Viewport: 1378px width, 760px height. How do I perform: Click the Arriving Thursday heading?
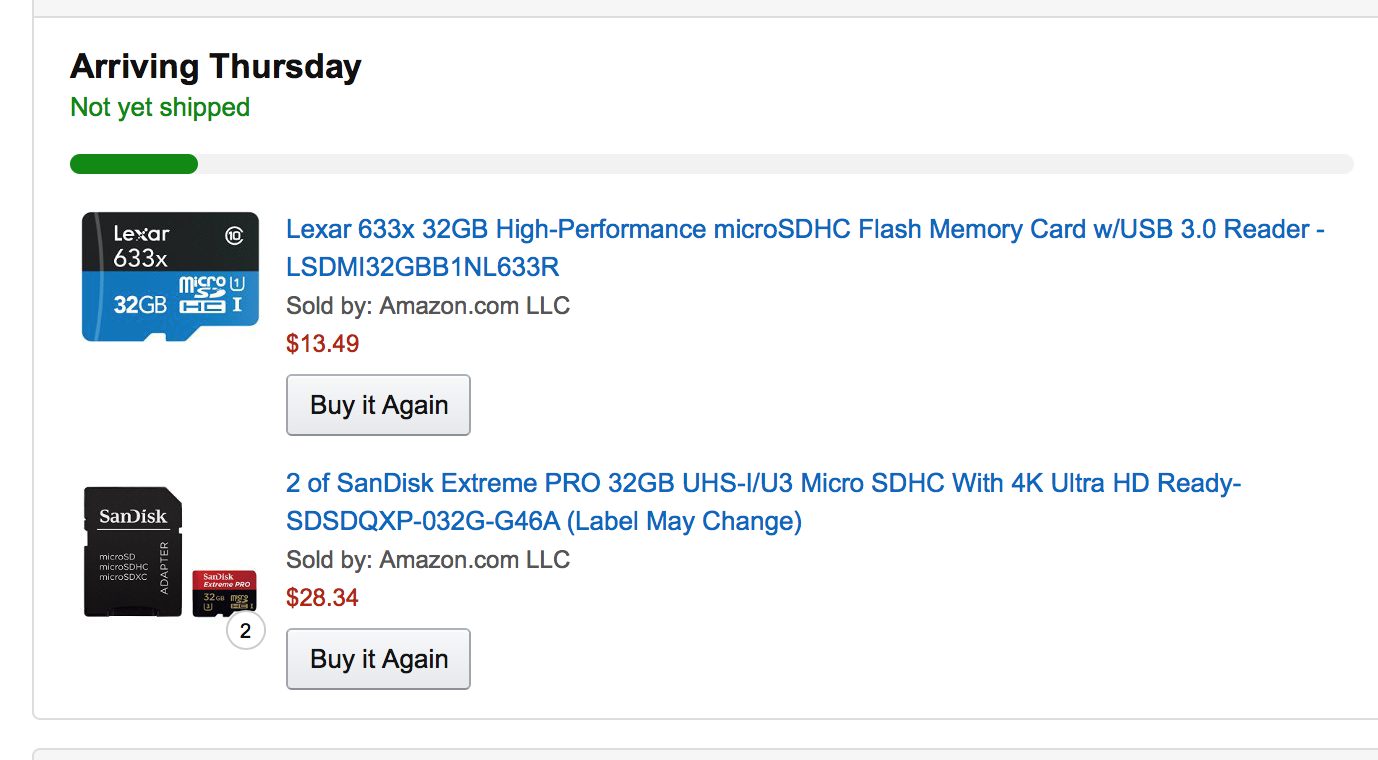216,67
